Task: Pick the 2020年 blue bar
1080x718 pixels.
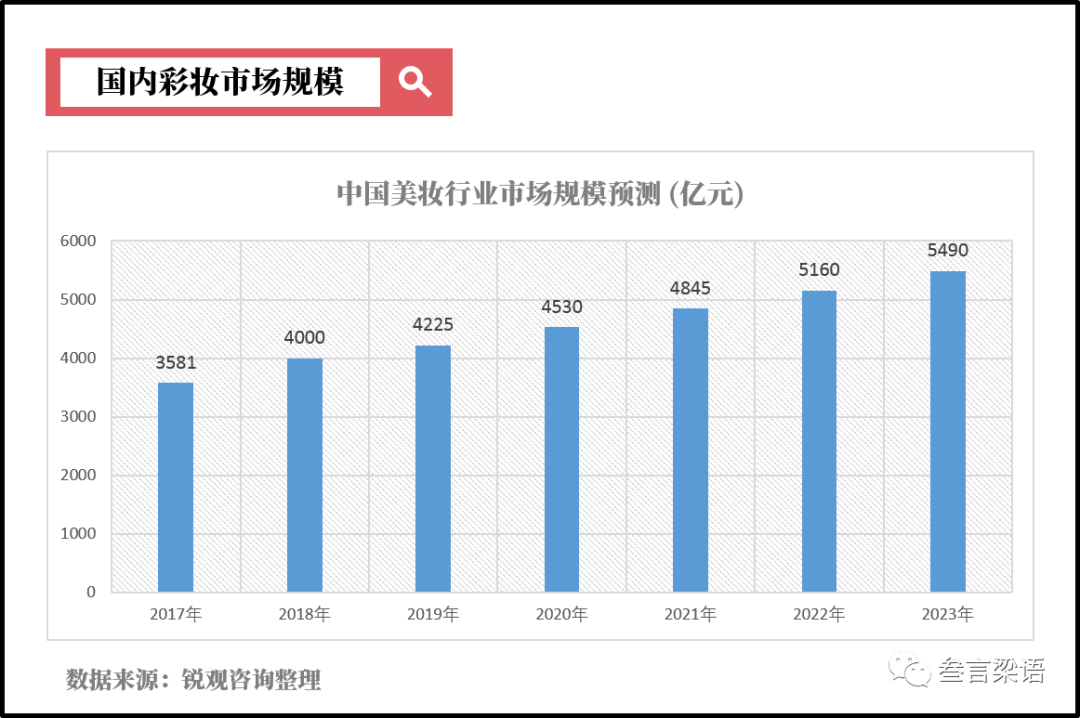Action: pyautogui.click(x=562, y=459)
